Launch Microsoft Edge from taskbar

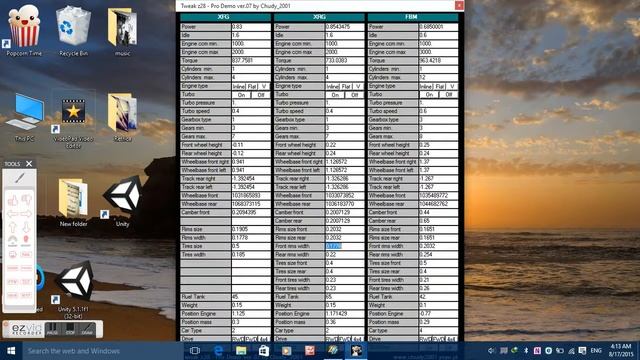tap(218, 351)
